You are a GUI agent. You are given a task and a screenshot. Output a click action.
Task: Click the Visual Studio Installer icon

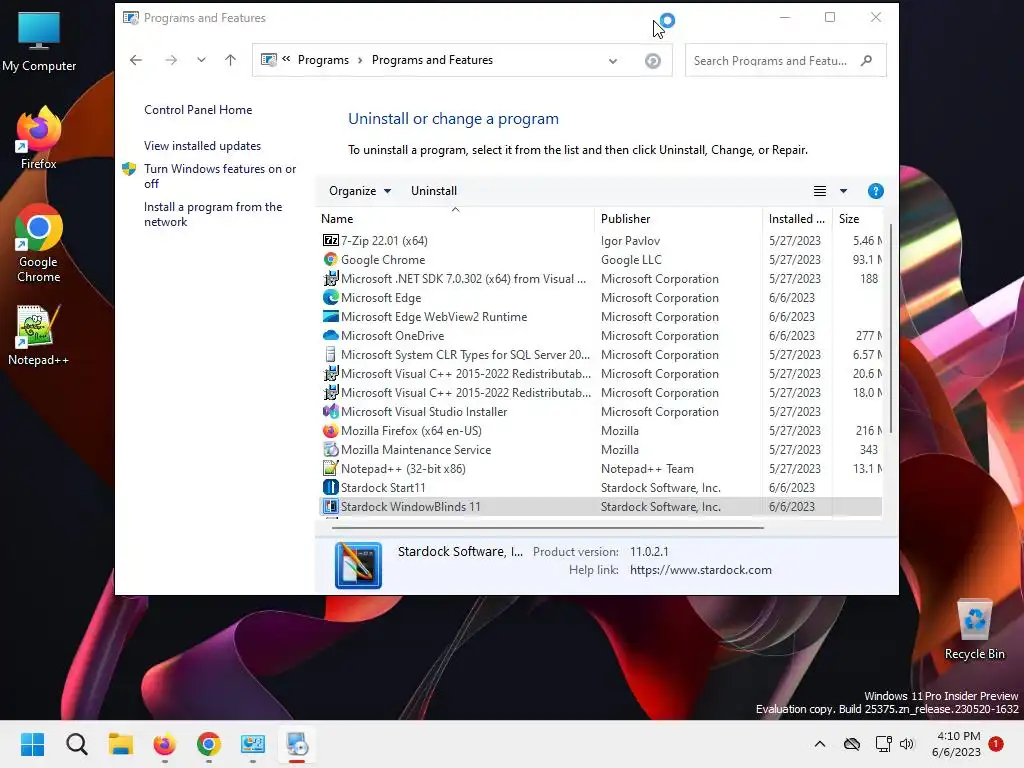tap(330, 411)
